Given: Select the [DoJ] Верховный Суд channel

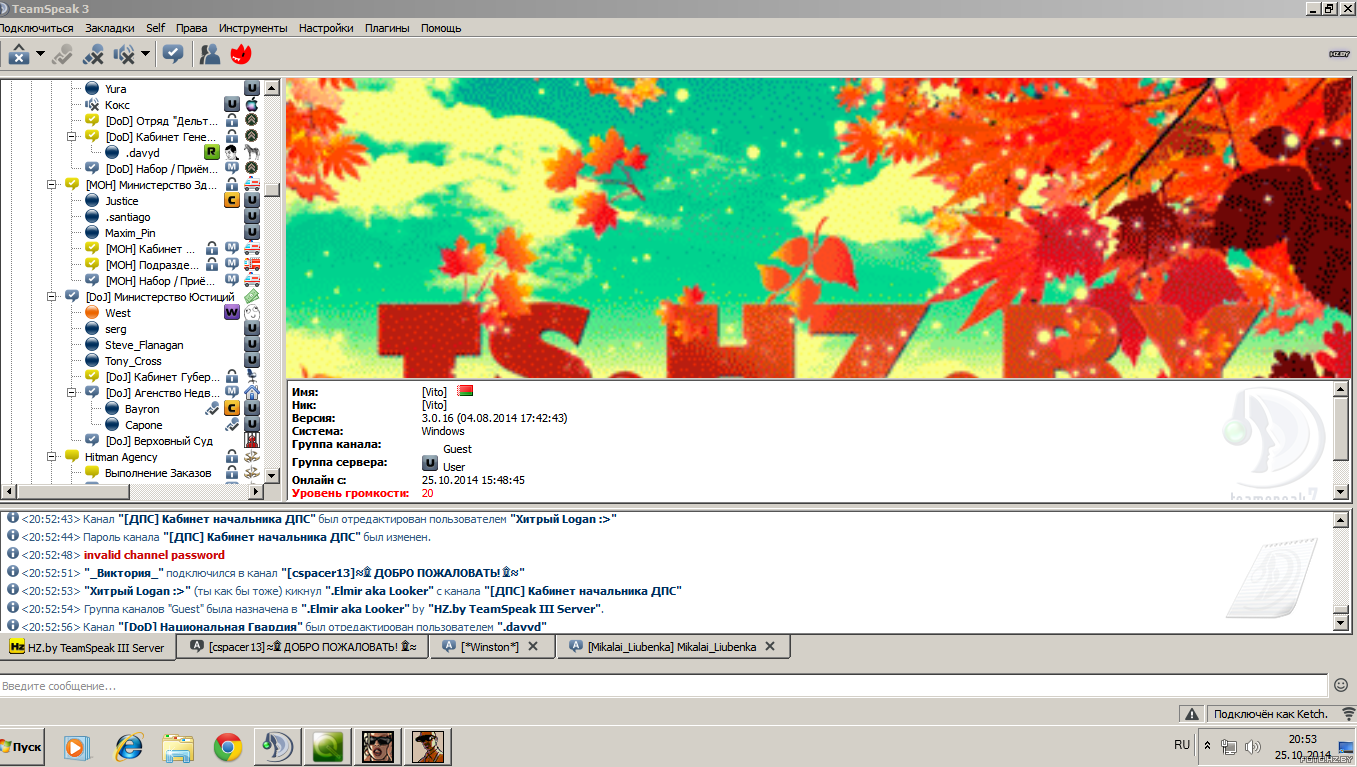Looking at the screenshot, I should click(158, 441).
